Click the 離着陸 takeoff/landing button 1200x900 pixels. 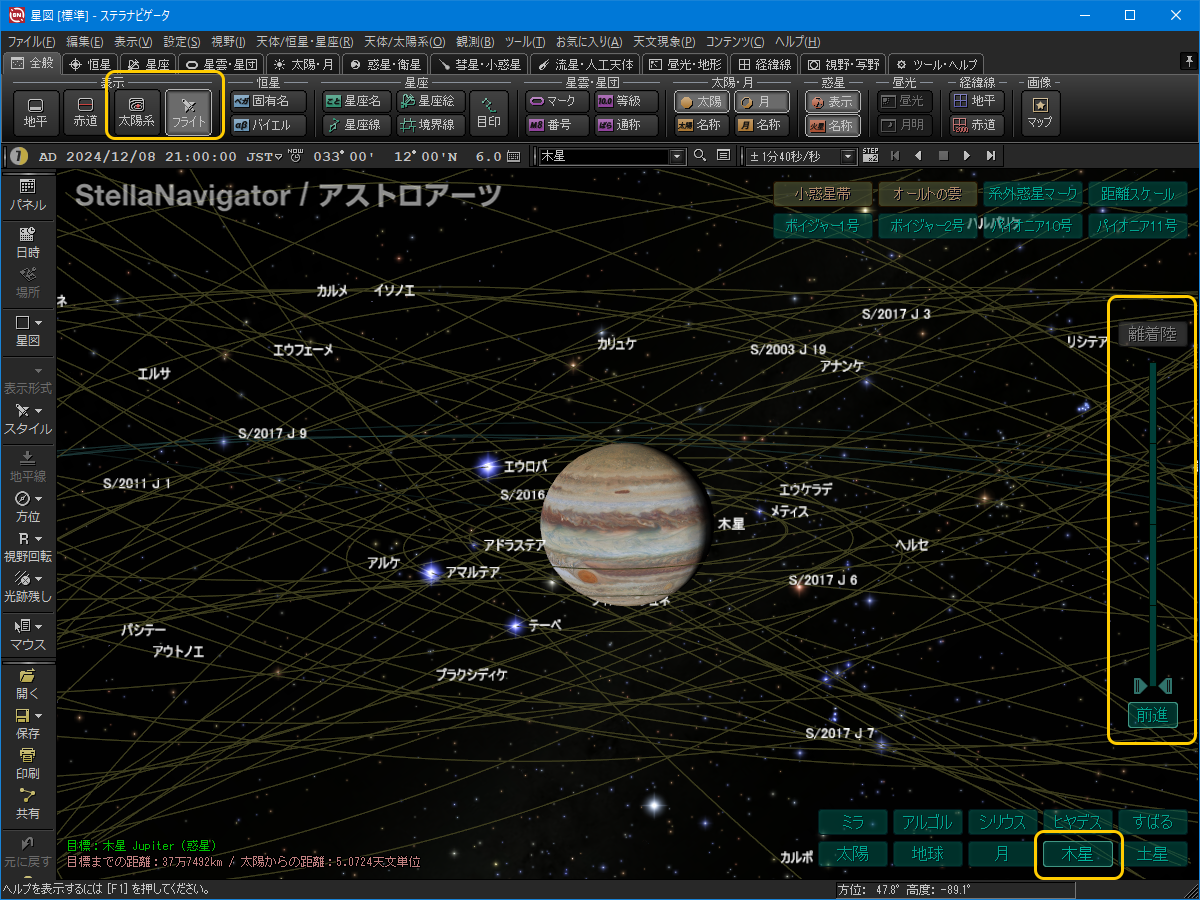(x=1153, y=335)
